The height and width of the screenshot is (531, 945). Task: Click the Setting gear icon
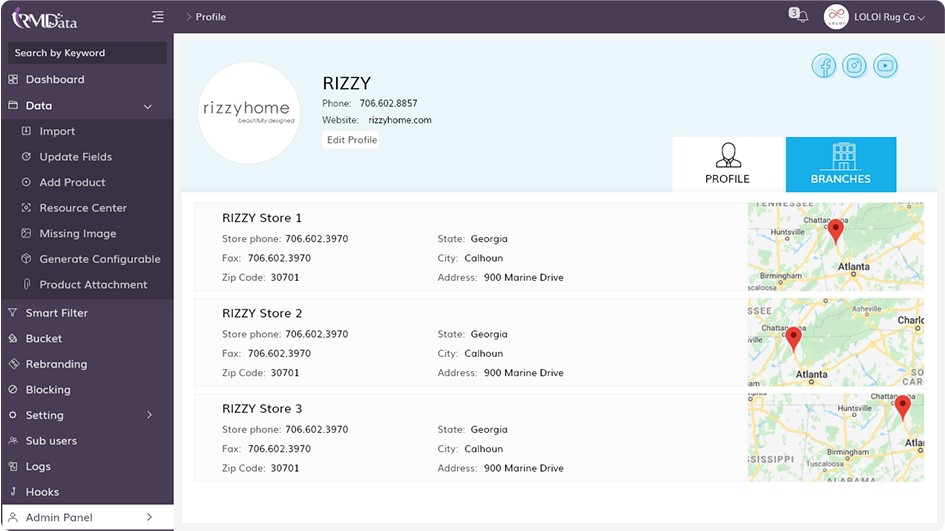coord(13,415)
